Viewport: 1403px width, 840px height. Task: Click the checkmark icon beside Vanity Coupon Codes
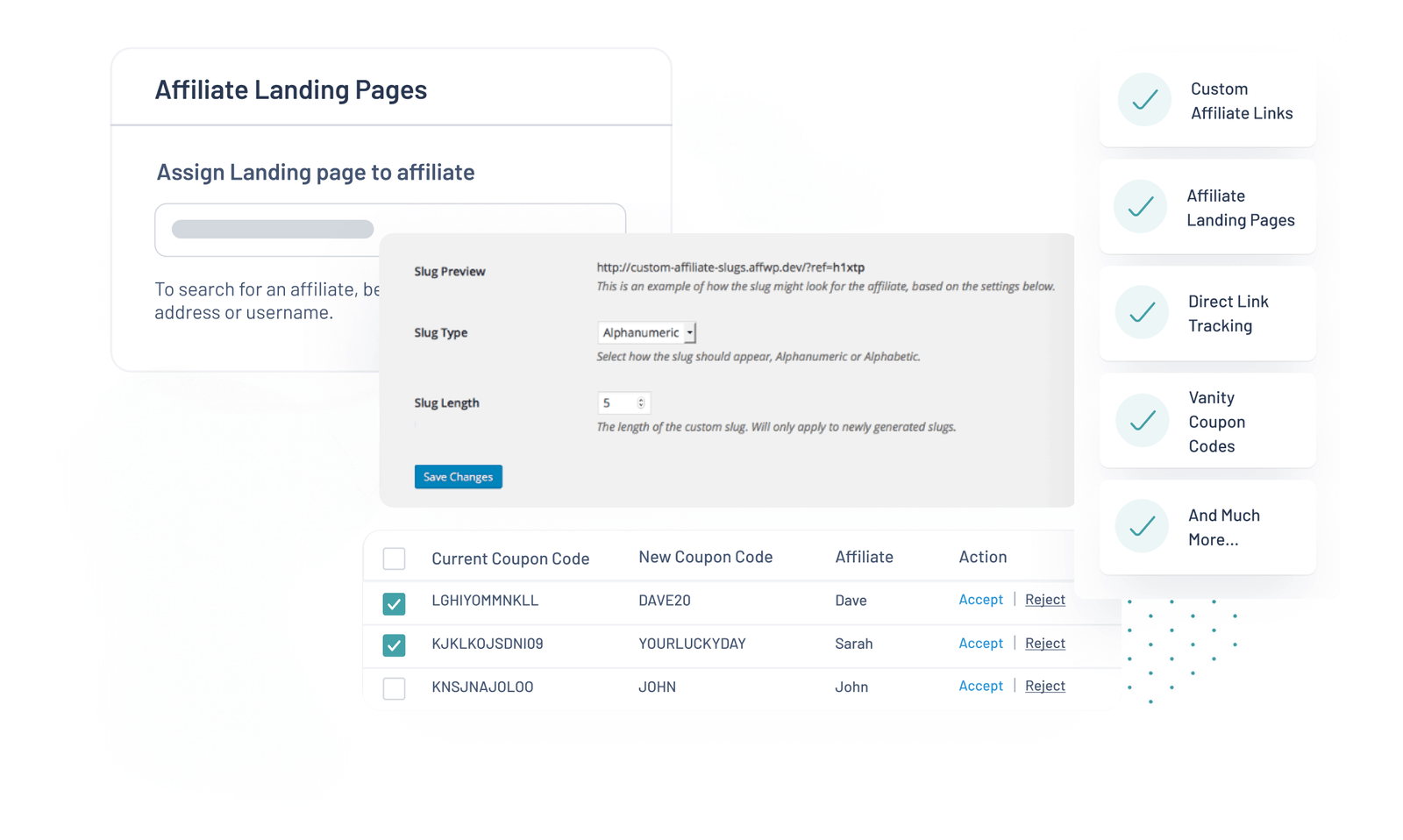pos(1142,421)
